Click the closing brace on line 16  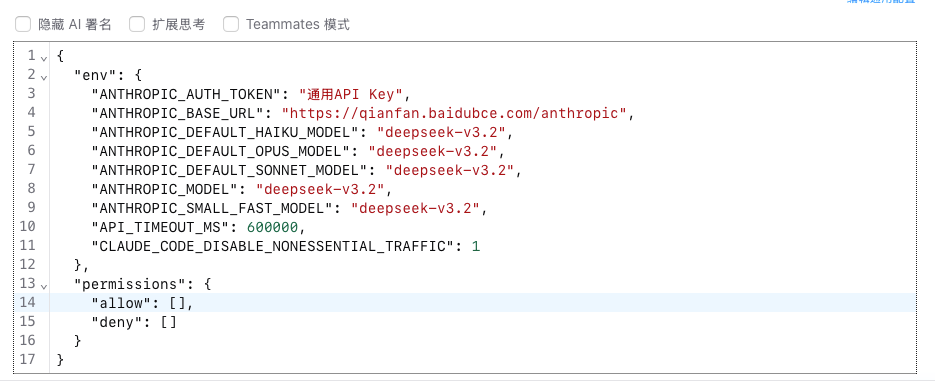[78, 341]
